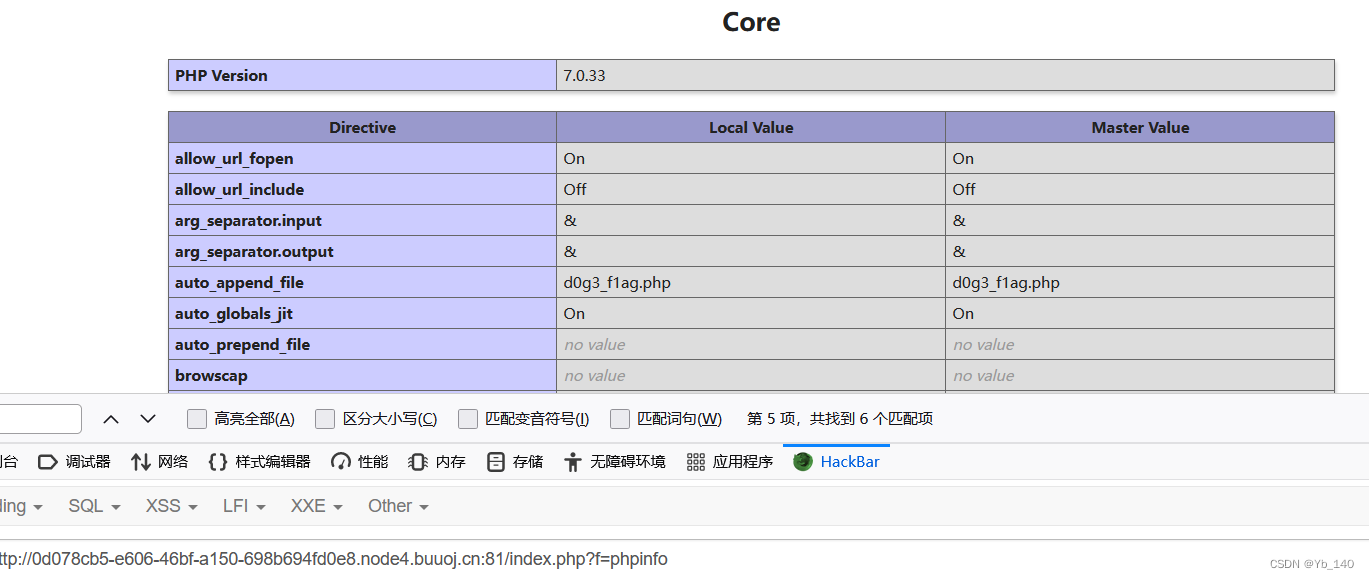The height and width of the screenshot is (579, 1369).
Task: Check the 区分大小写 option
Action: (x=325, y=419)
